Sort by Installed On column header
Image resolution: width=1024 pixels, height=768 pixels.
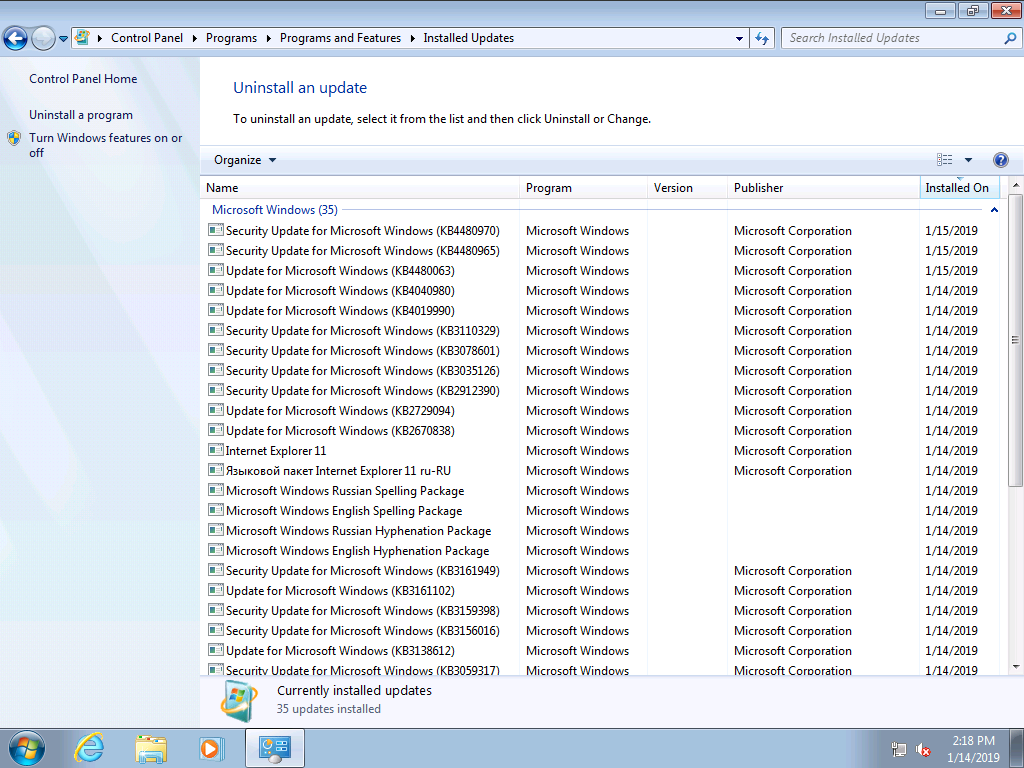click(x=959, y=187)
